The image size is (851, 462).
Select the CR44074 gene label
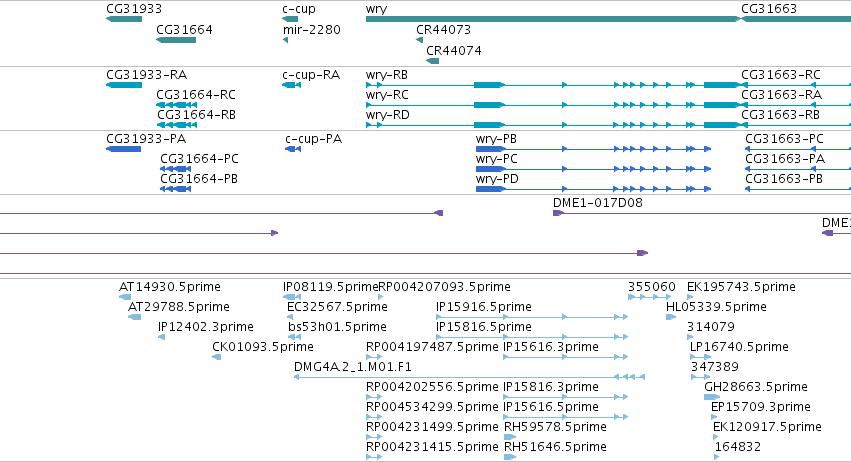pos(454,50)
